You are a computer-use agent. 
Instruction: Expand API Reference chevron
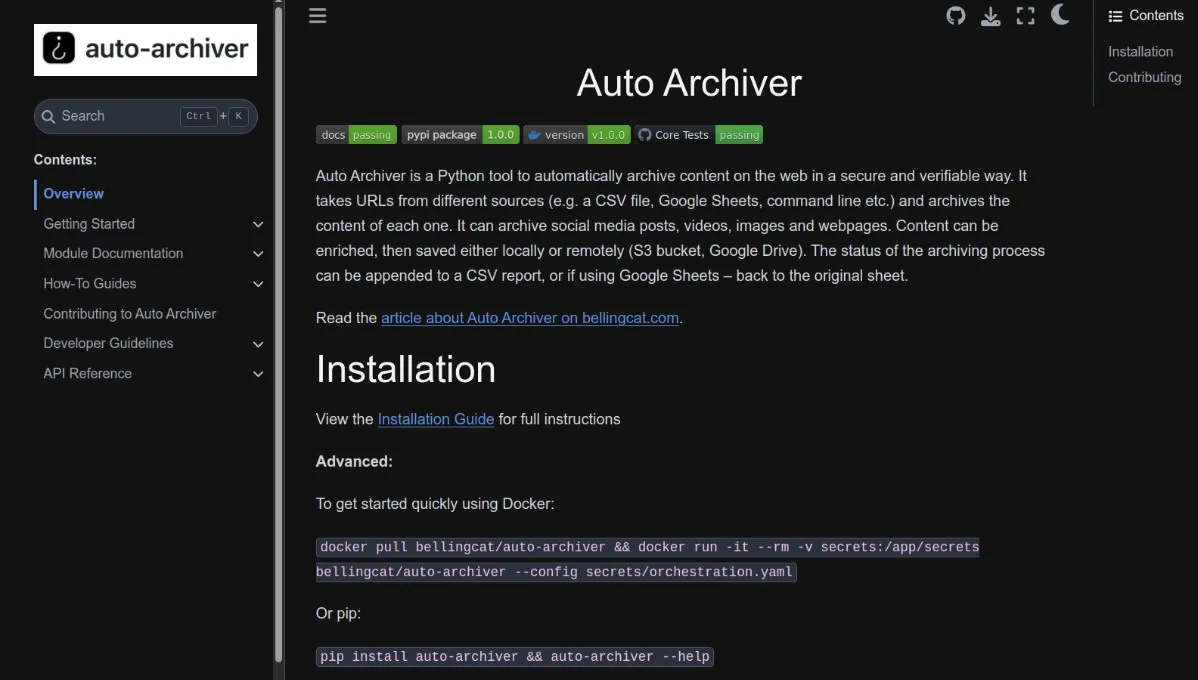pos(258,374)
